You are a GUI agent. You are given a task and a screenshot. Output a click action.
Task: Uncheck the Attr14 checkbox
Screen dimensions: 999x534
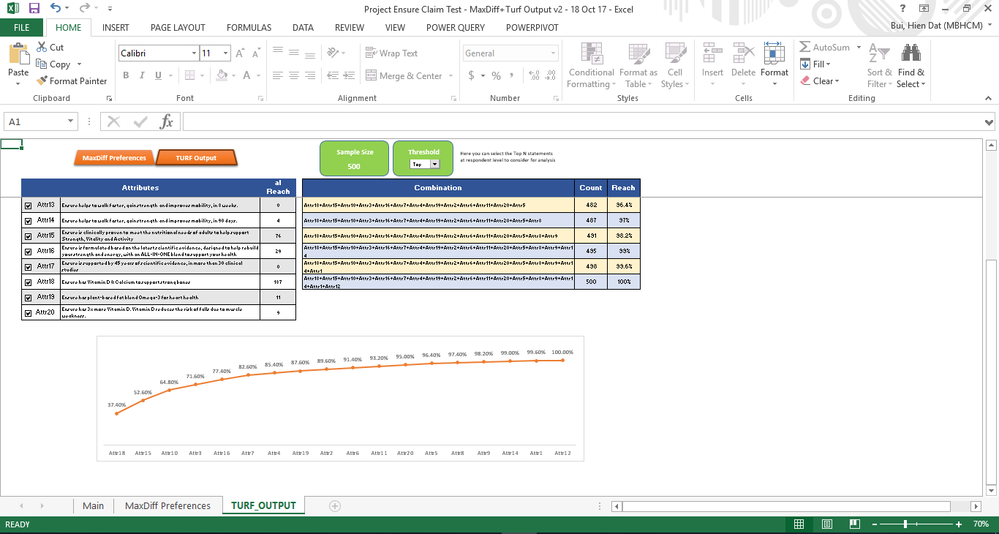(x=28, y=221)
